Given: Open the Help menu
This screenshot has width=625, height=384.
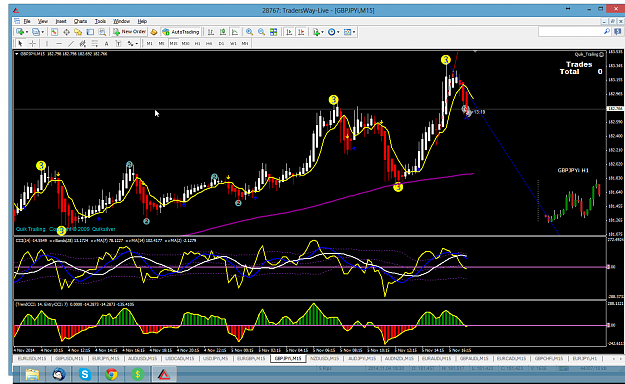Looking at the screenshot, I should click(142, 21).
